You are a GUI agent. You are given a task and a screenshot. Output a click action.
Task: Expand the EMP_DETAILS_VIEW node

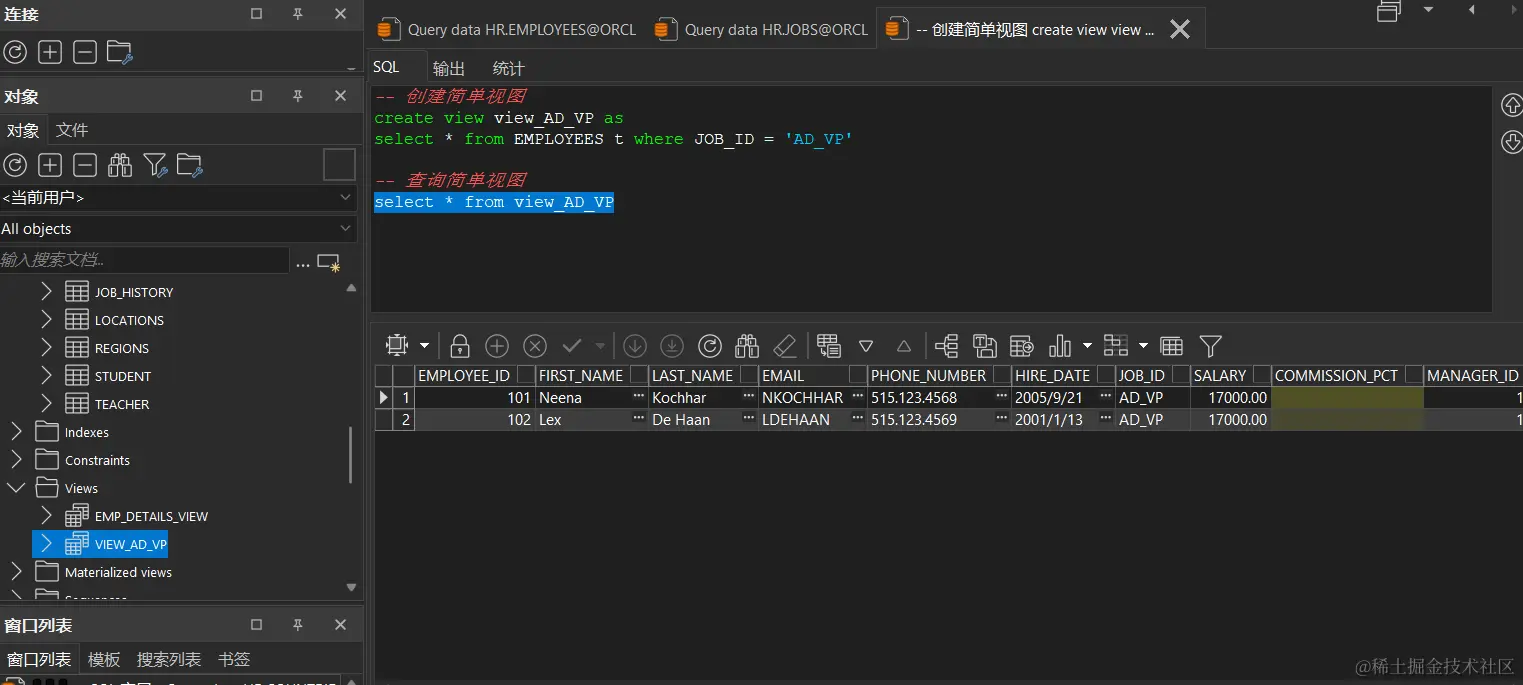47,516
